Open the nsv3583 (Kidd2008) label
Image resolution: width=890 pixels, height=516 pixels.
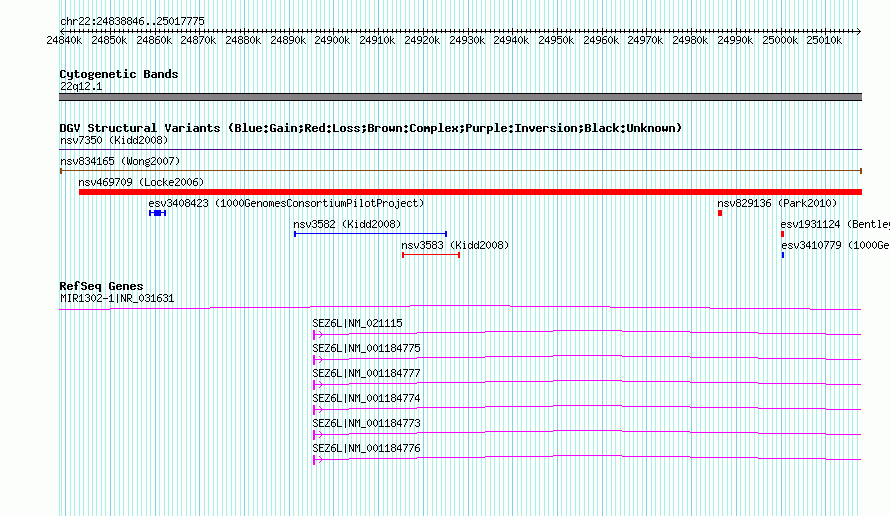point(455,245)
